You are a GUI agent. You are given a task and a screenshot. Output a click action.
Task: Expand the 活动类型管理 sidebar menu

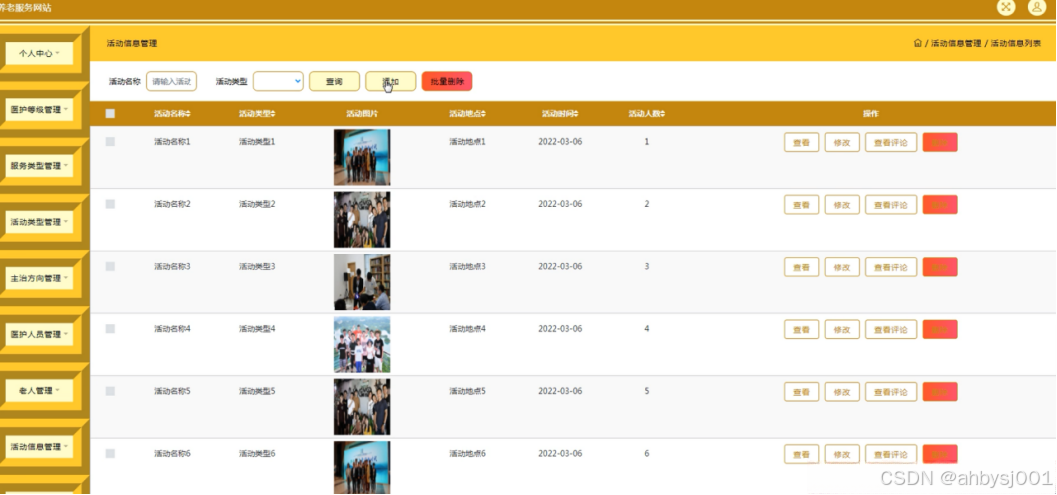point(39,221)
